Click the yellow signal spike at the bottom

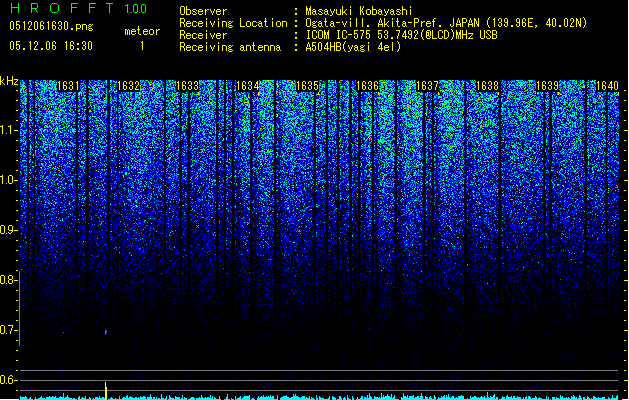click(106, 391)
